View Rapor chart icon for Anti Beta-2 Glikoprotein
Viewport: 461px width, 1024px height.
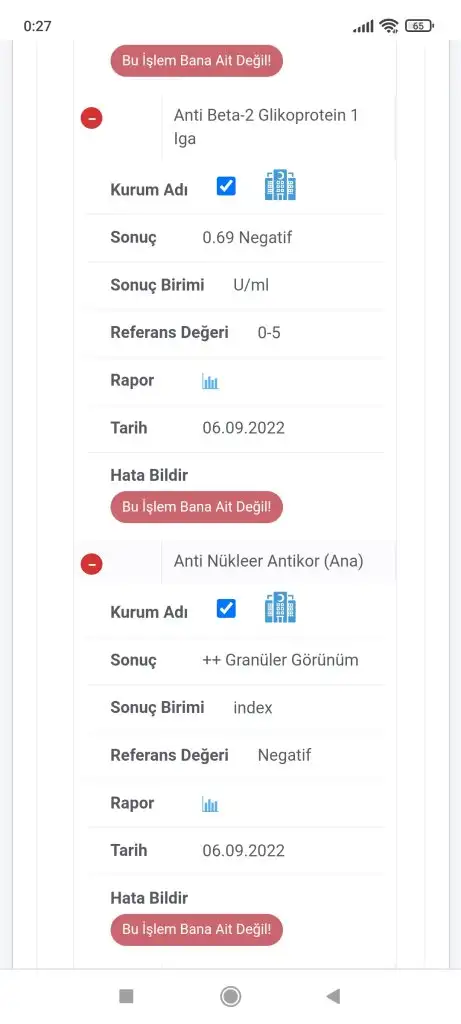click(210, 382)
